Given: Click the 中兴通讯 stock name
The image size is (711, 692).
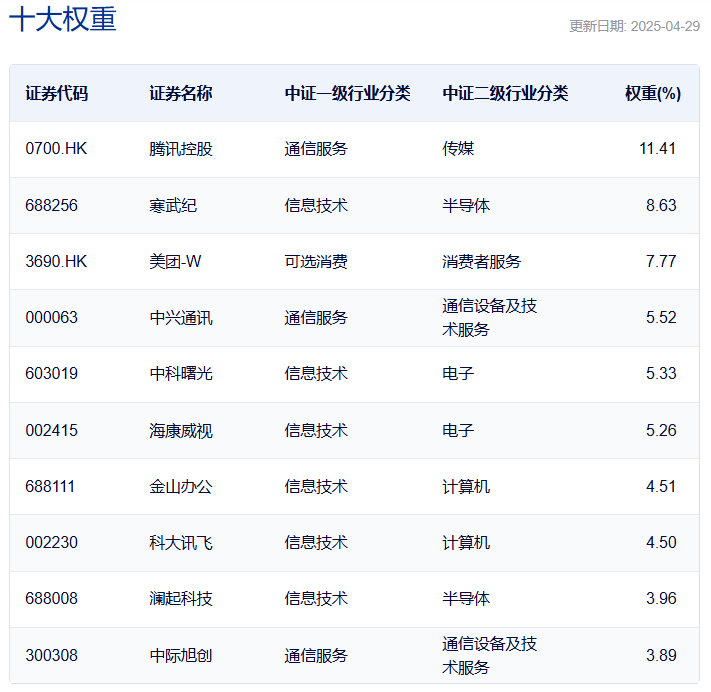Looking at the screenshot, I should pyautogui.click(x=181, y=318).
